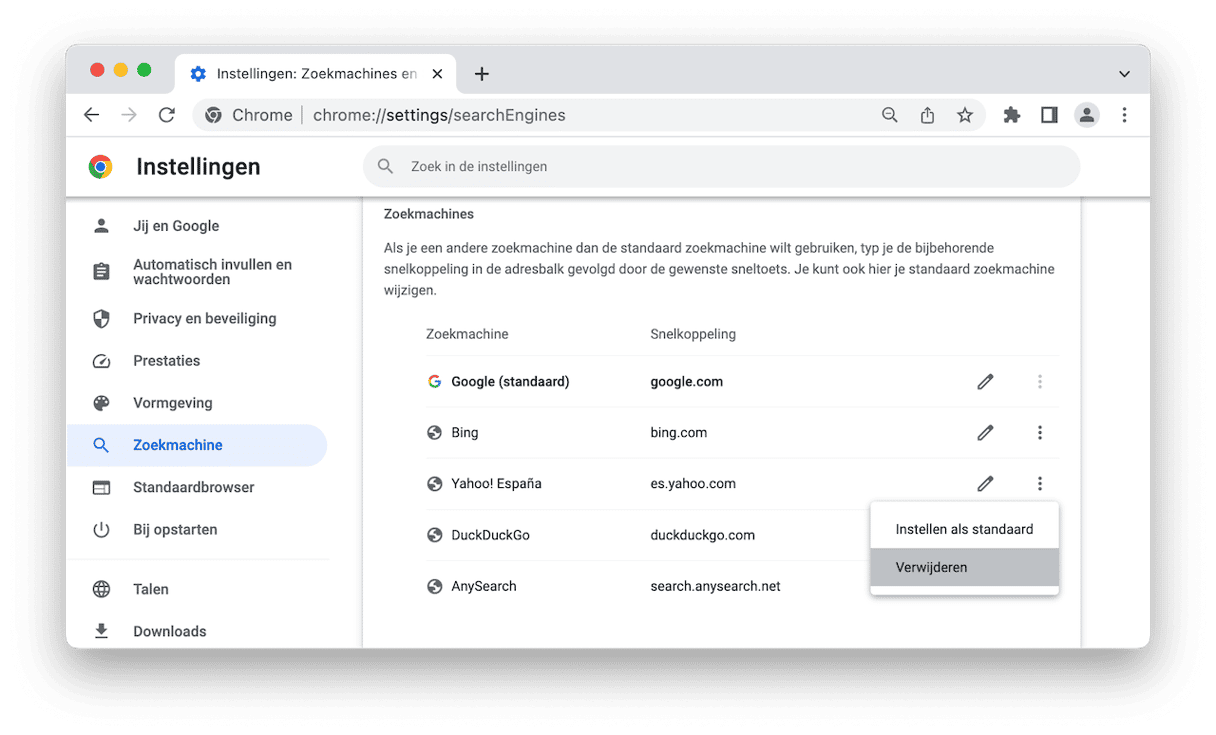
Task: Open more actions for Yahoo! España
Action: click(x=1040, y=484)
